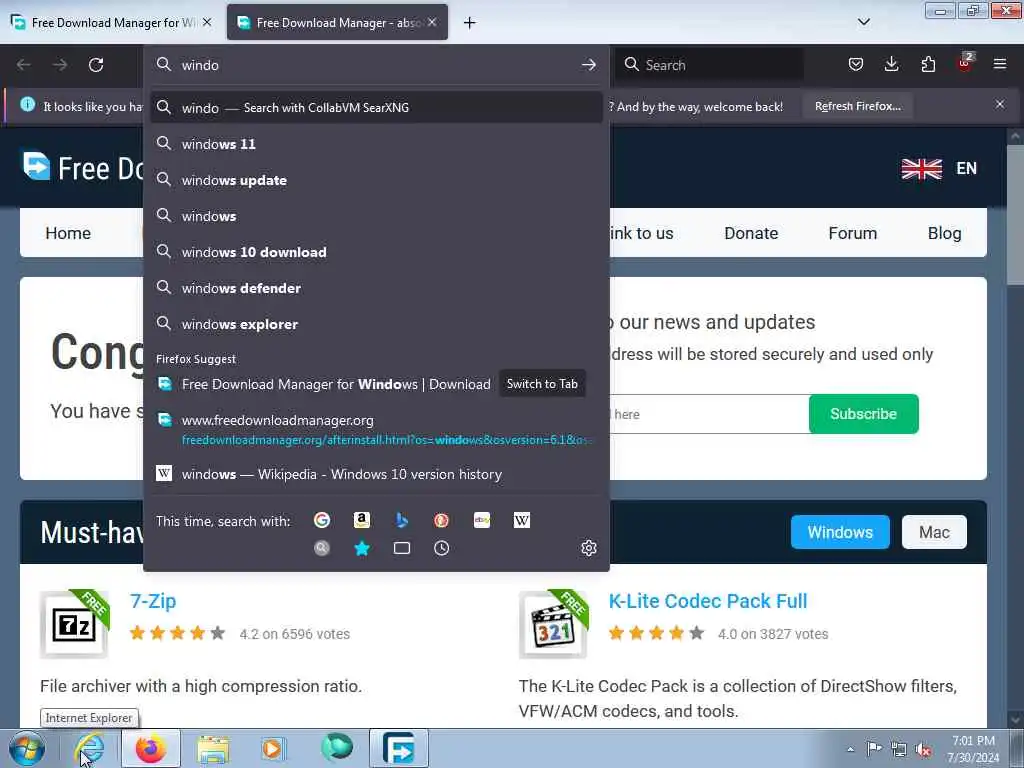
Task: Reload the current page
Action: [x=96, y=65]
